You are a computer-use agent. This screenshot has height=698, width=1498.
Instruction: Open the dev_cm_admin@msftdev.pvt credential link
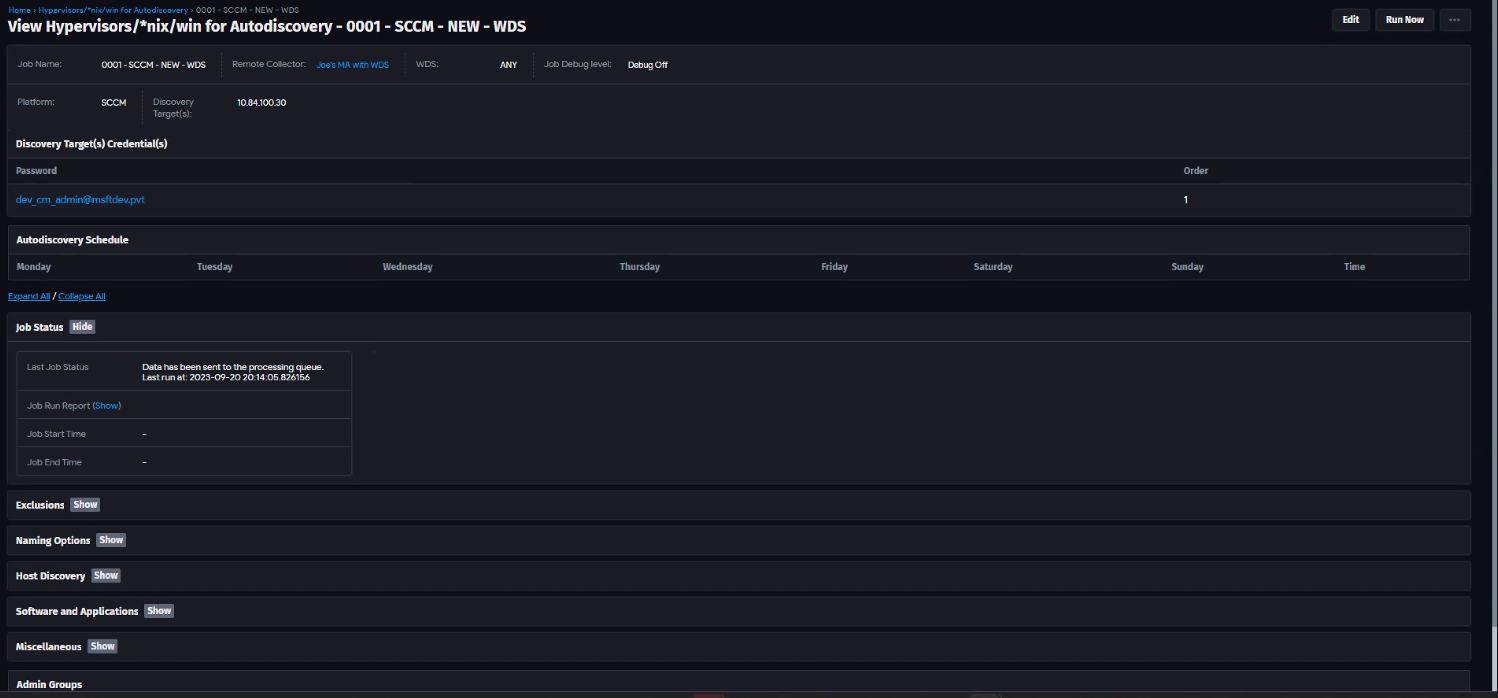click(x=80, y=200)
